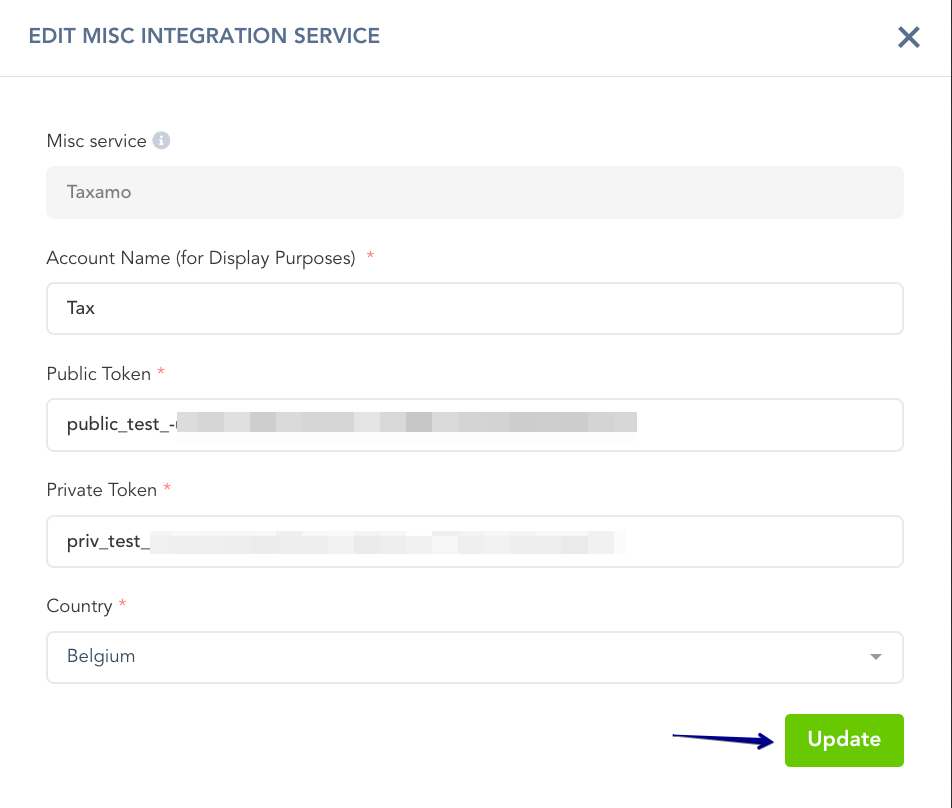Expand the Country list using the caret arrow

pyautogui.click(x=876, y=657)
